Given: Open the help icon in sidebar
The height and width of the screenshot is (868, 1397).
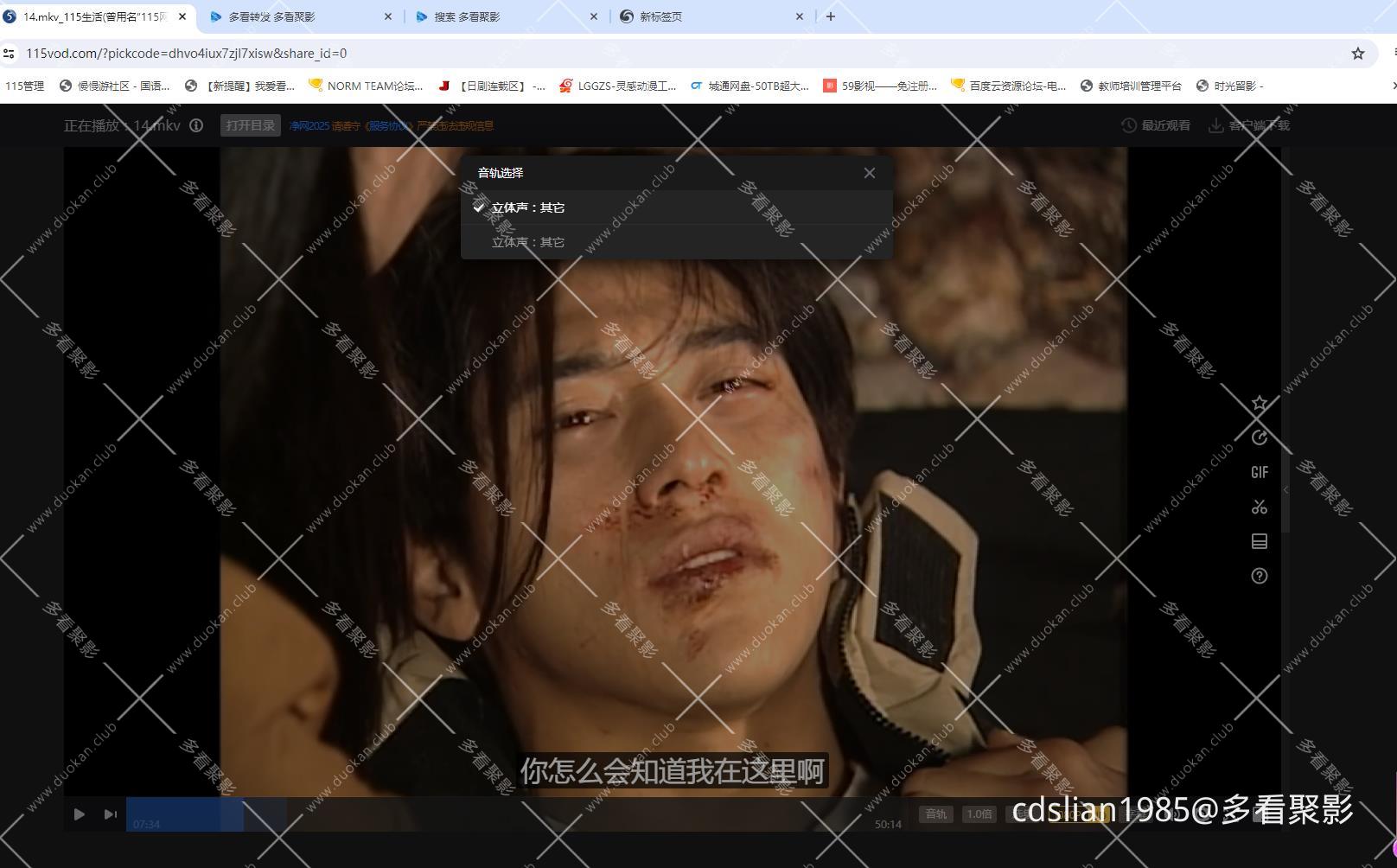Looking at the screenshot, I should pos(1260,576).
